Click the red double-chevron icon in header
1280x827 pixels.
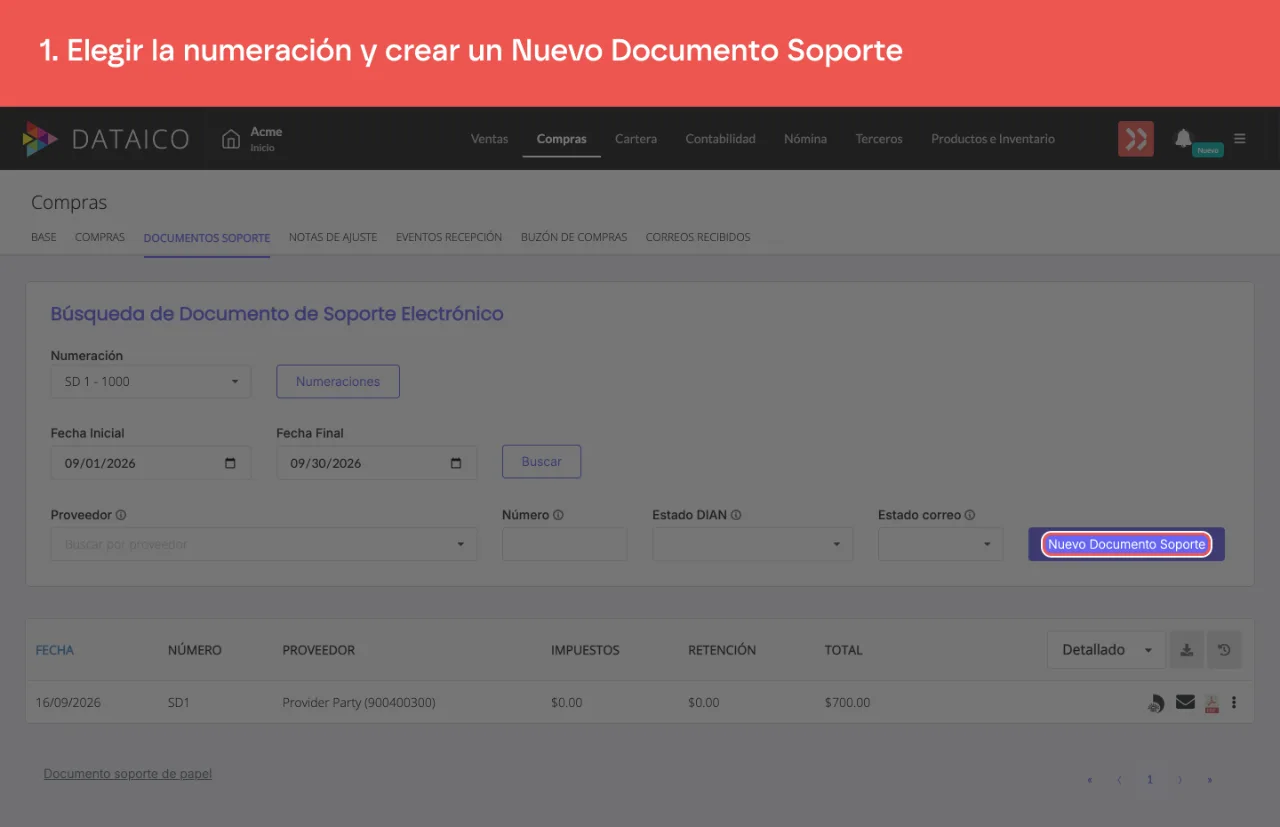[x=1136, y=139]
